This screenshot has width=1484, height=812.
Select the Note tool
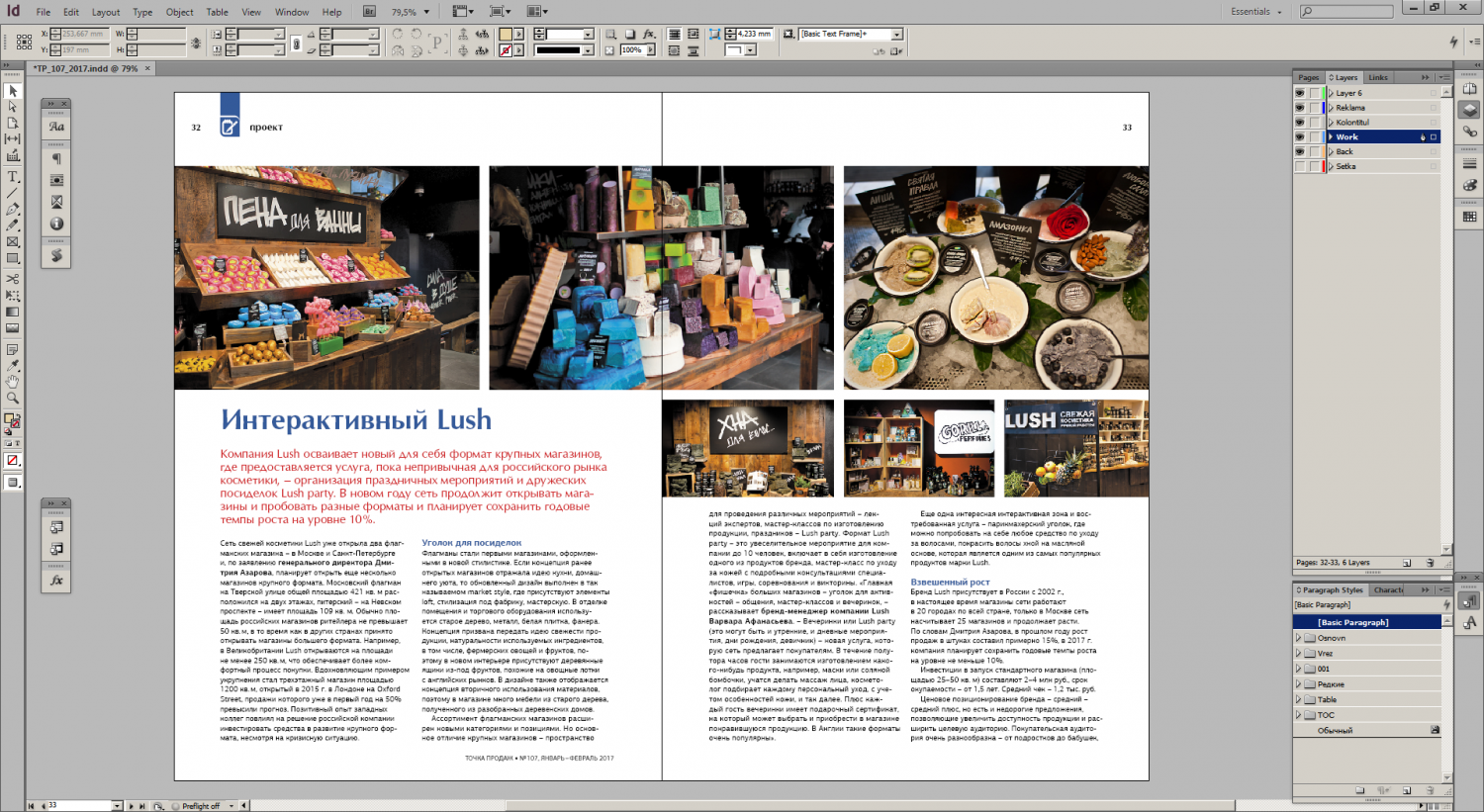(x=13, y=349)
